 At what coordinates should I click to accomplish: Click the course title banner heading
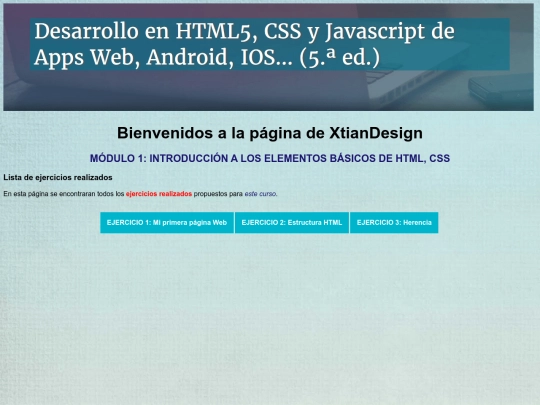(x=269, y=44)
